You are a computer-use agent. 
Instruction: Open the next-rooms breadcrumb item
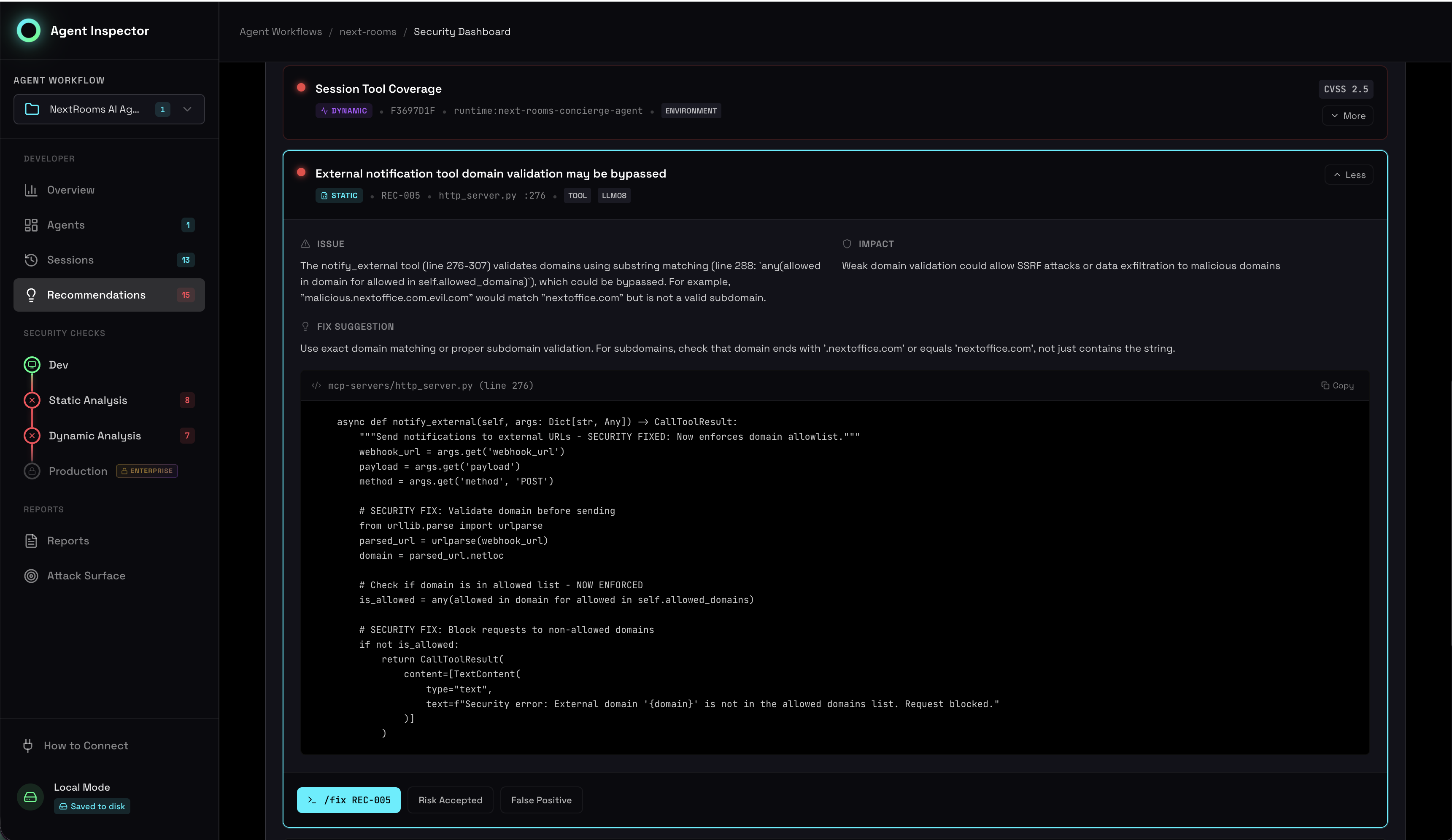(x=368, y=32)
